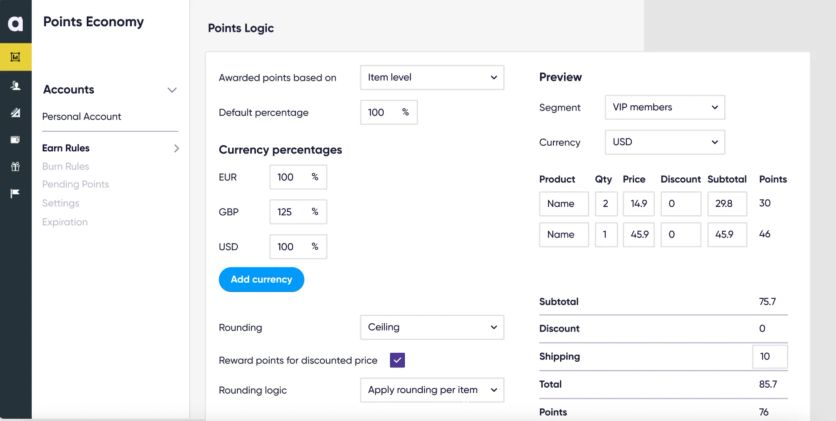This screenshot has width=836, height=421.
Task: Select the VIP members segment dropdown
Action: 664,107
